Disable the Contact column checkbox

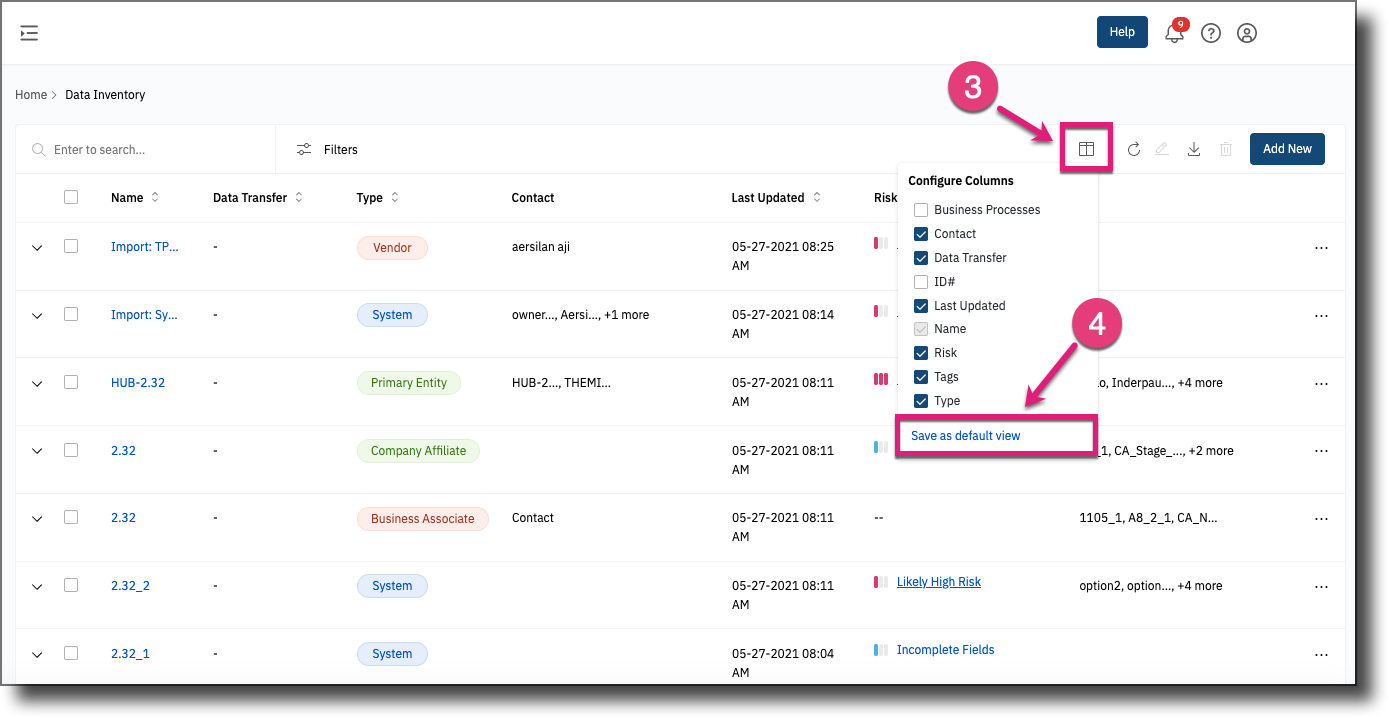(x=920, y=233)
